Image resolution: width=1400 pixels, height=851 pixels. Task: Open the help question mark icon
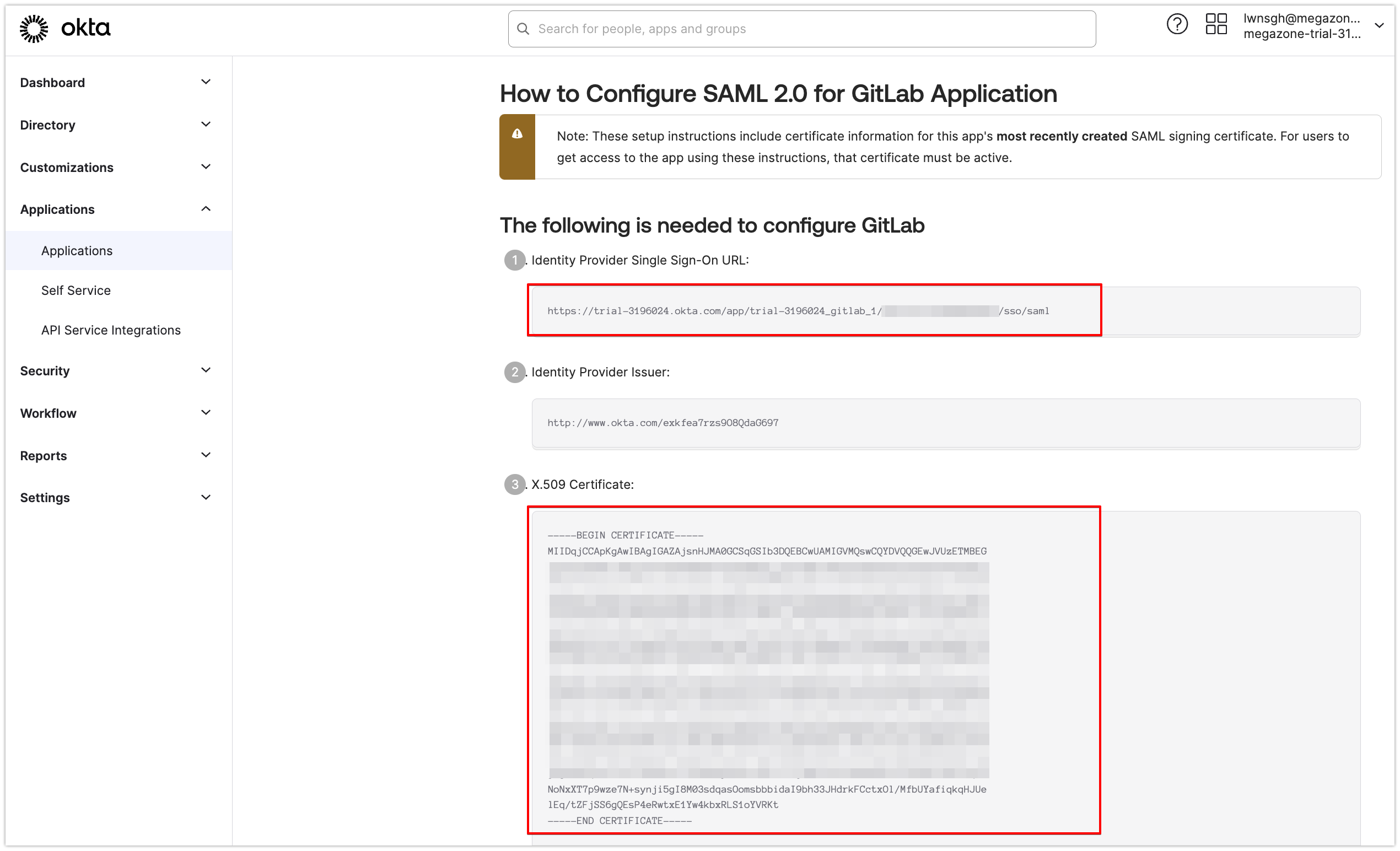1177,24
